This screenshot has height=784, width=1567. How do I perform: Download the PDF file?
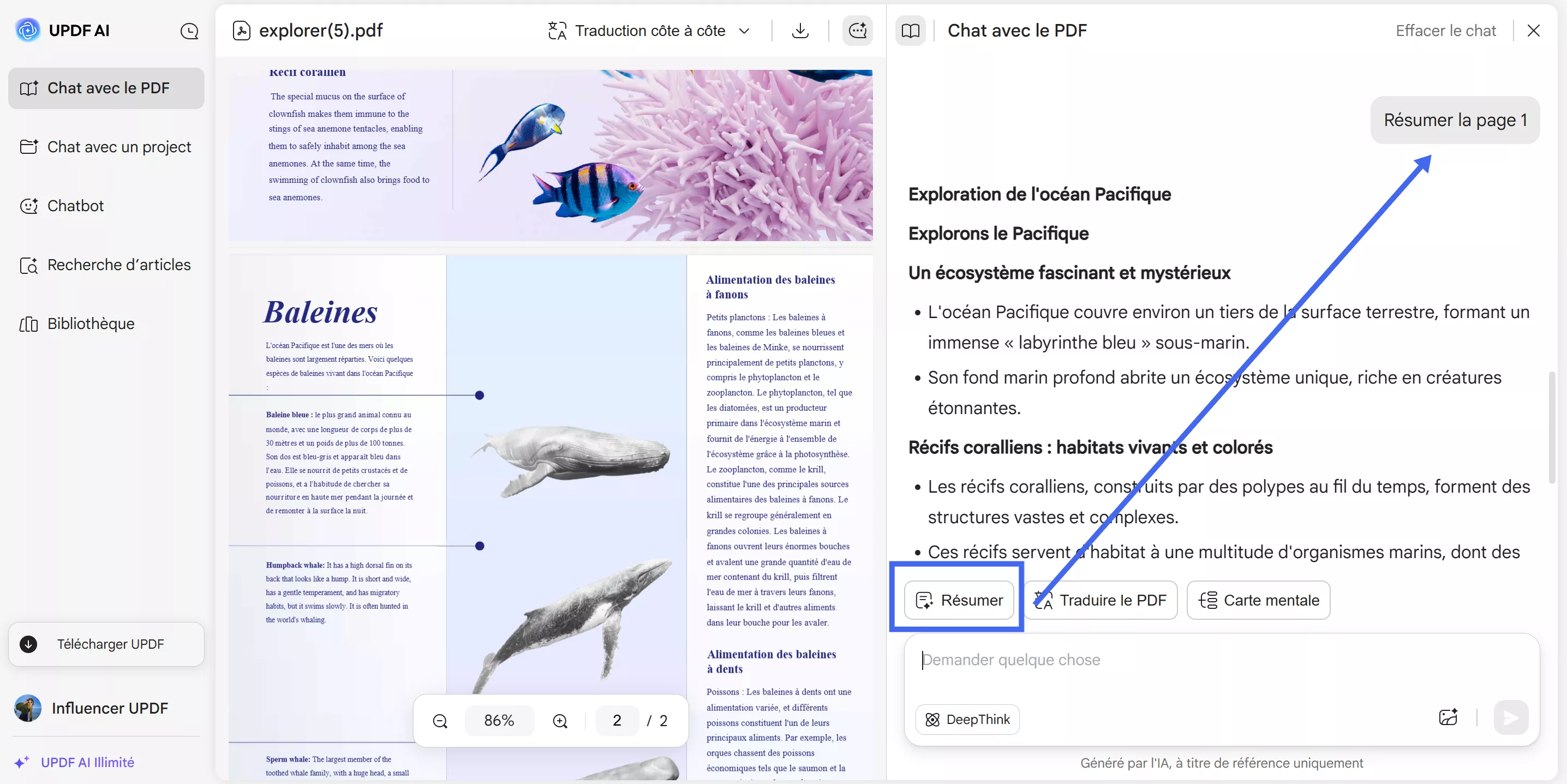pos(799,31)
